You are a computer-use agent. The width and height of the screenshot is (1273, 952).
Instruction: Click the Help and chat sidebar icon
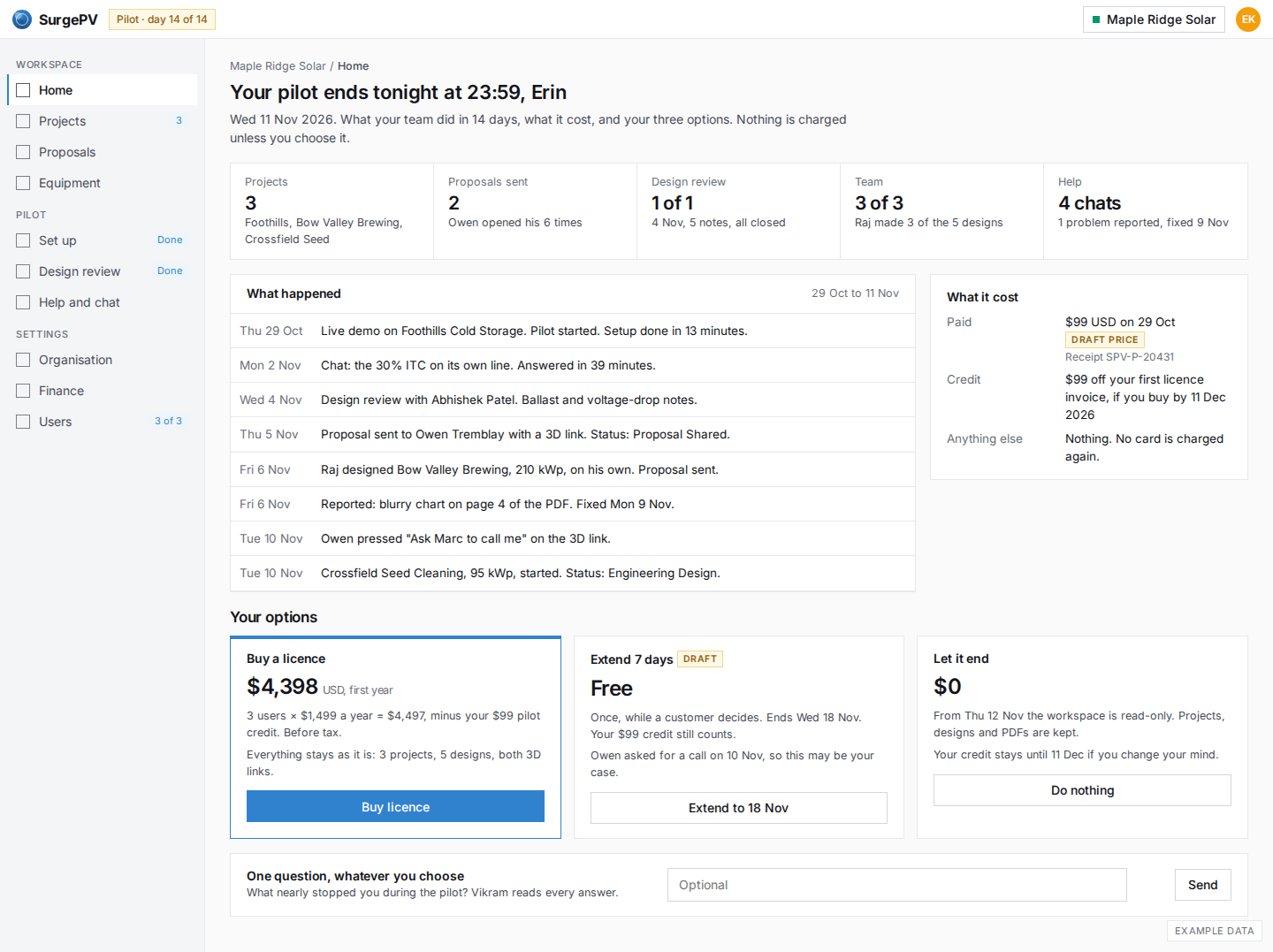click(x=23, y=302)
